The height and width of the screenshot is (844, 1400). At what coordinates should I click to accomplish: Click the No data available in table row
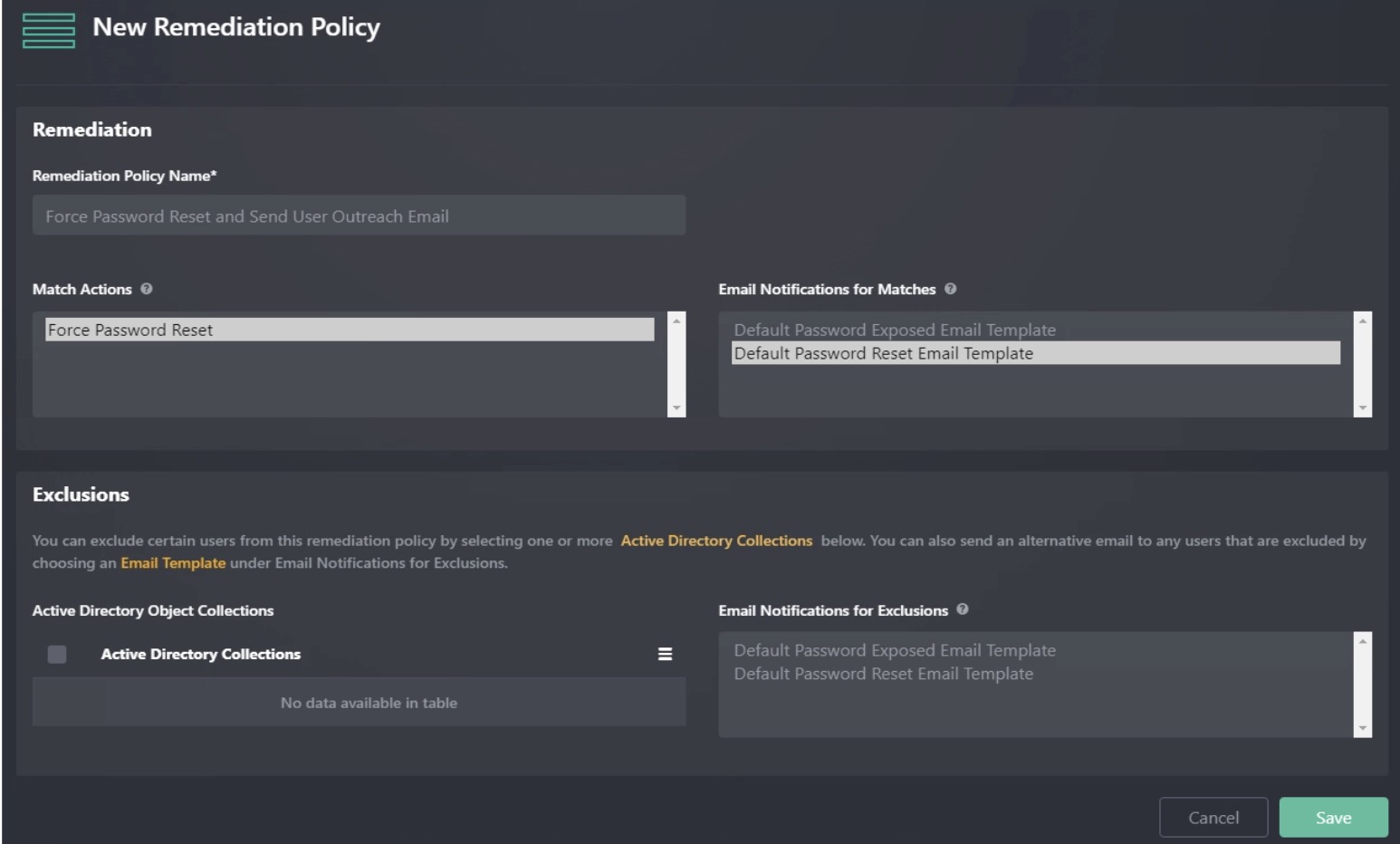point(359,703)
